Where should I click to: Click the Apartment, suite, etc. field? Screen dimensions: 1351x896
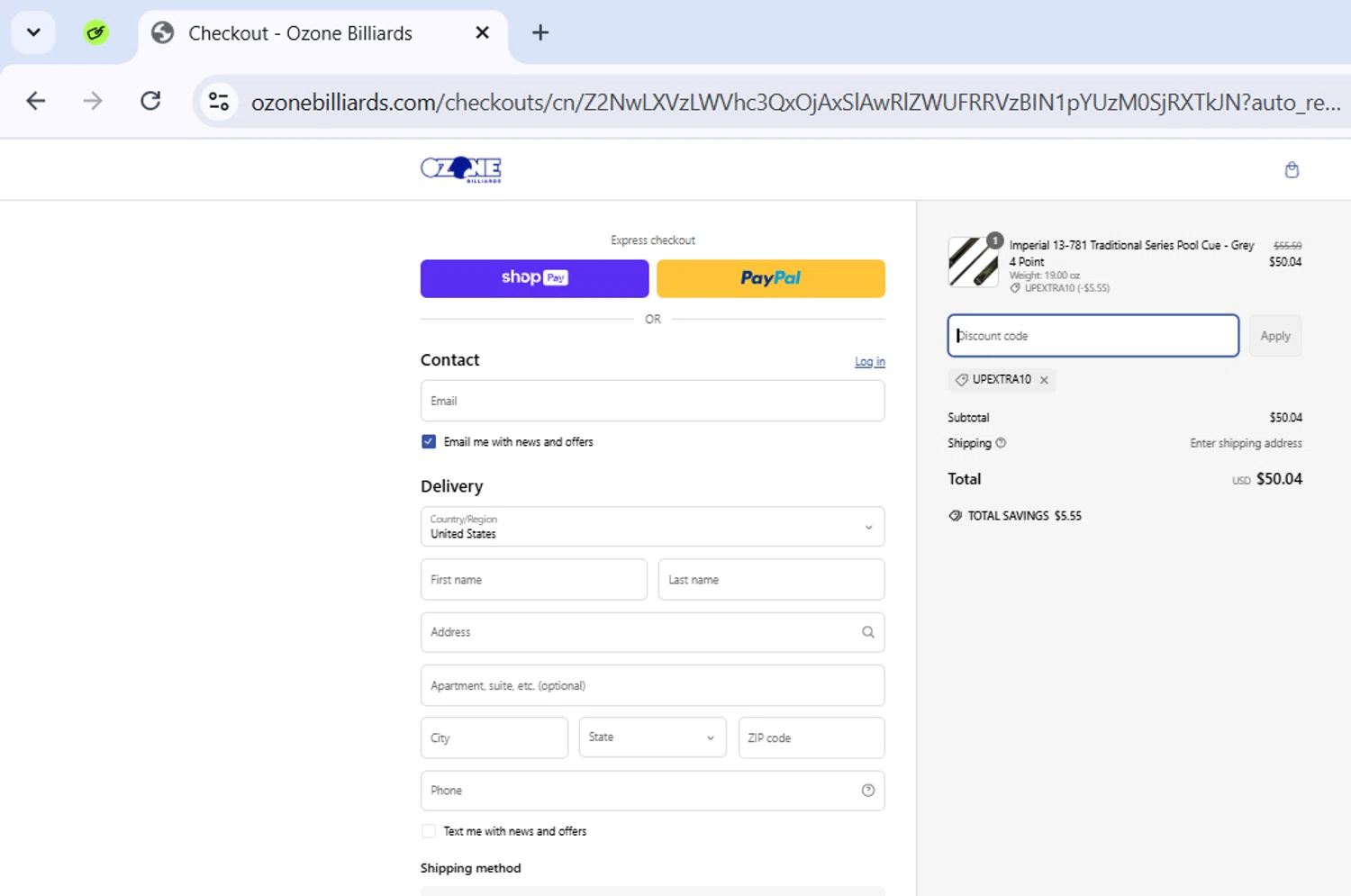point(652,685)
